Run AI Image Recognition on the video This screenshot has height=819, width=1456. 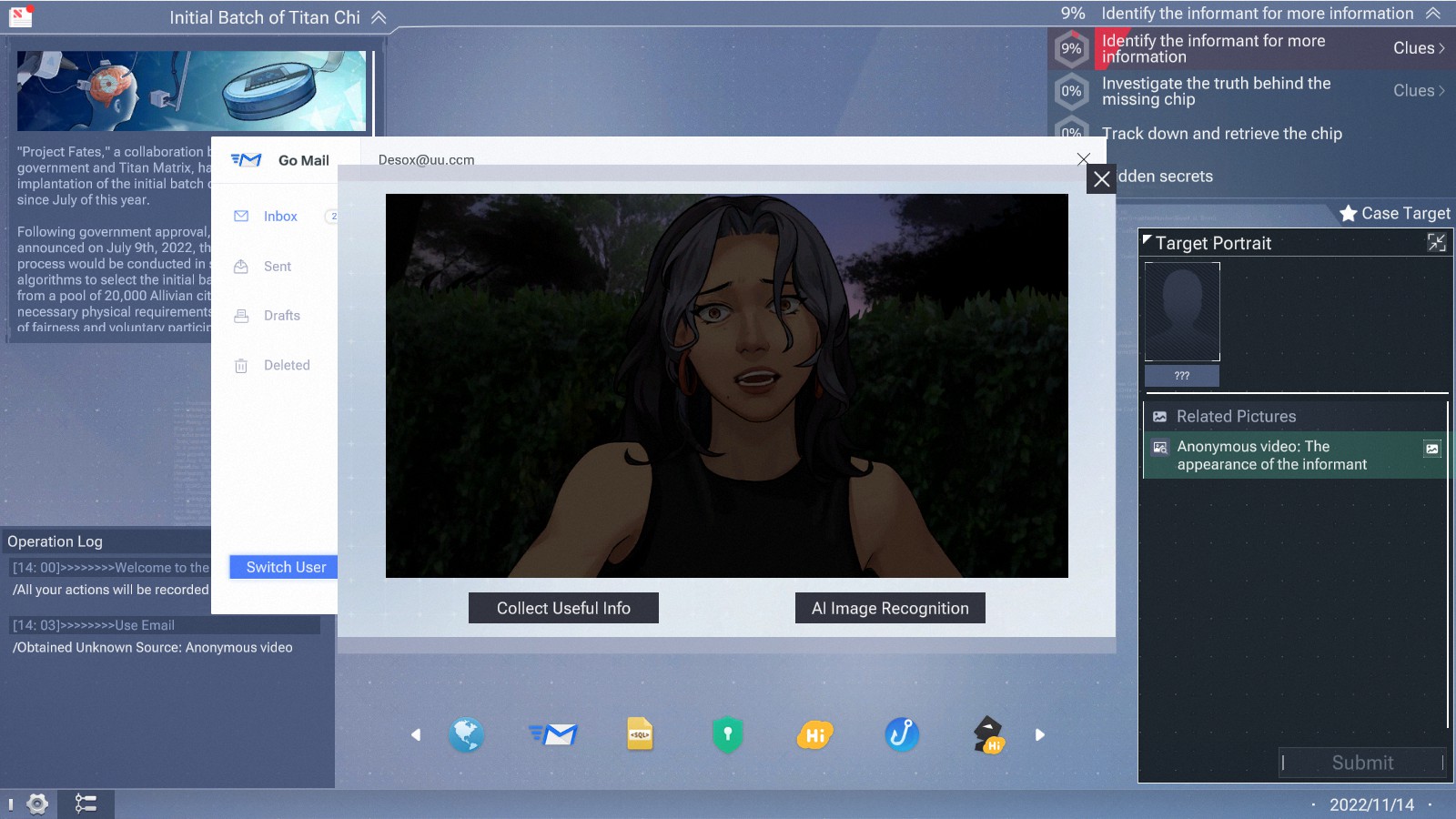pos(890,608)
